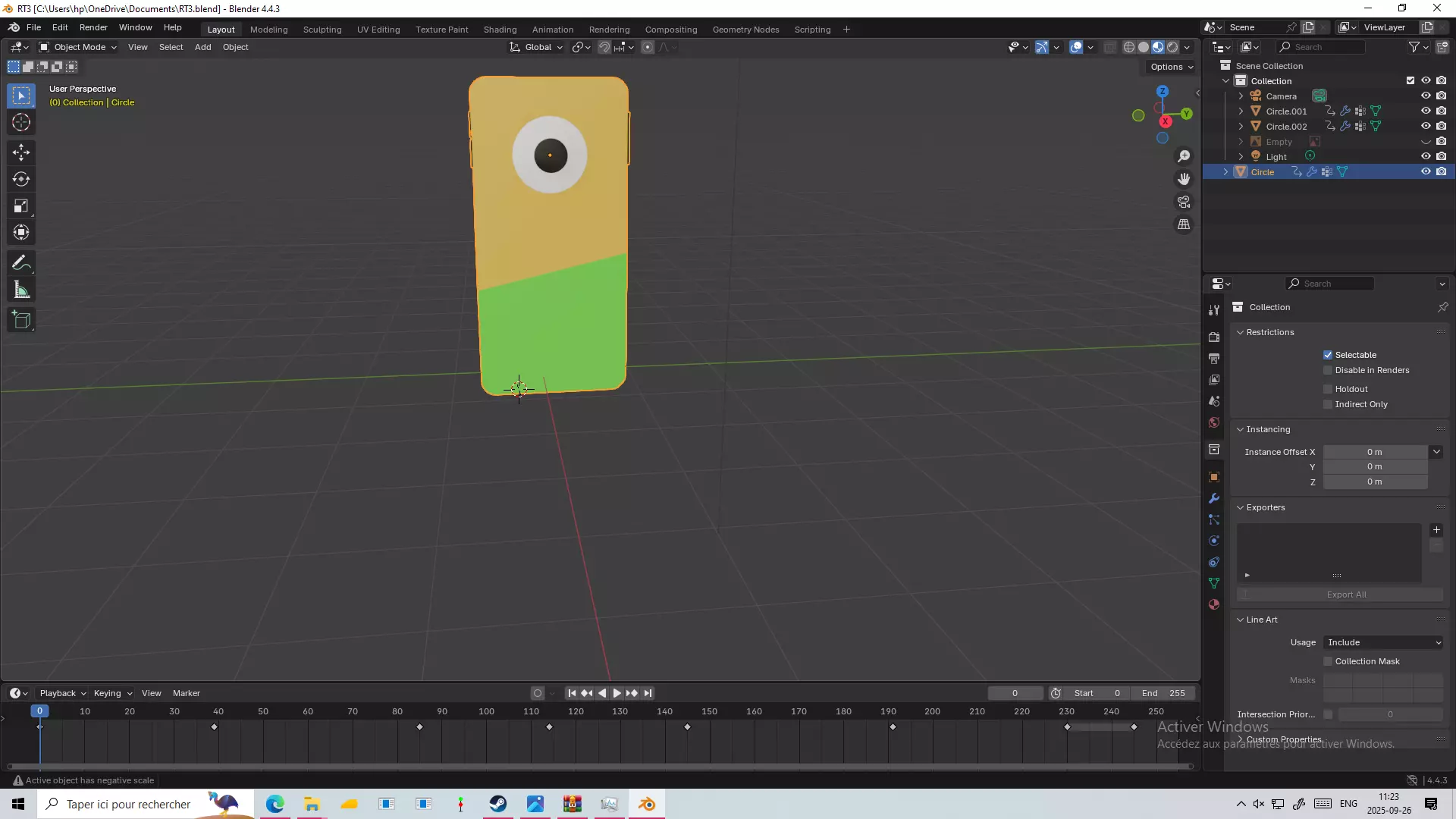Enable Disable in Renders checkbox
Screen dimensions: 1456x819
[x=1328, y=370]
